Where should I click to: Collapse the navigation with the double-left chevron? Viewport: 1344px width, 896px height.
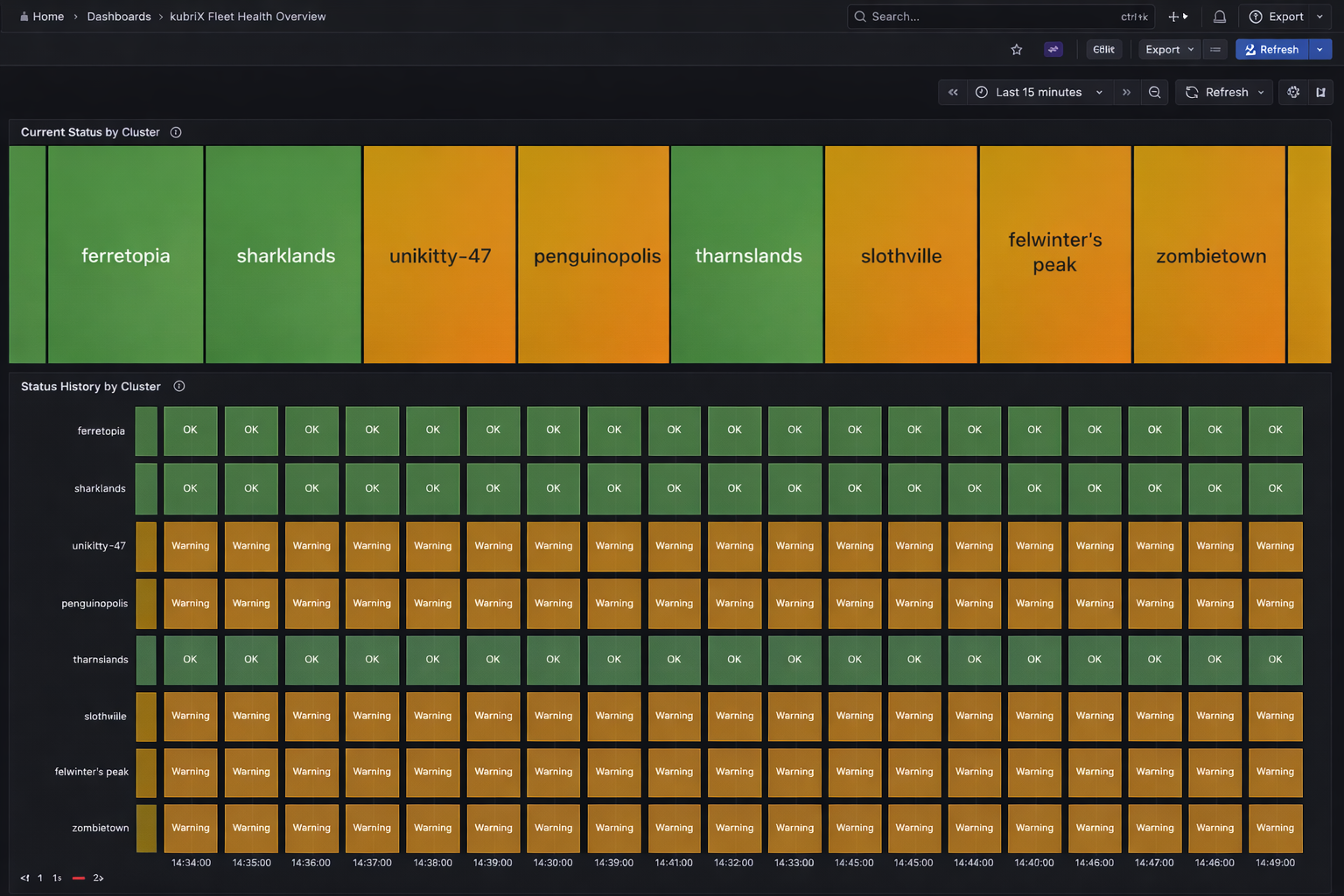tap(953, 92)
